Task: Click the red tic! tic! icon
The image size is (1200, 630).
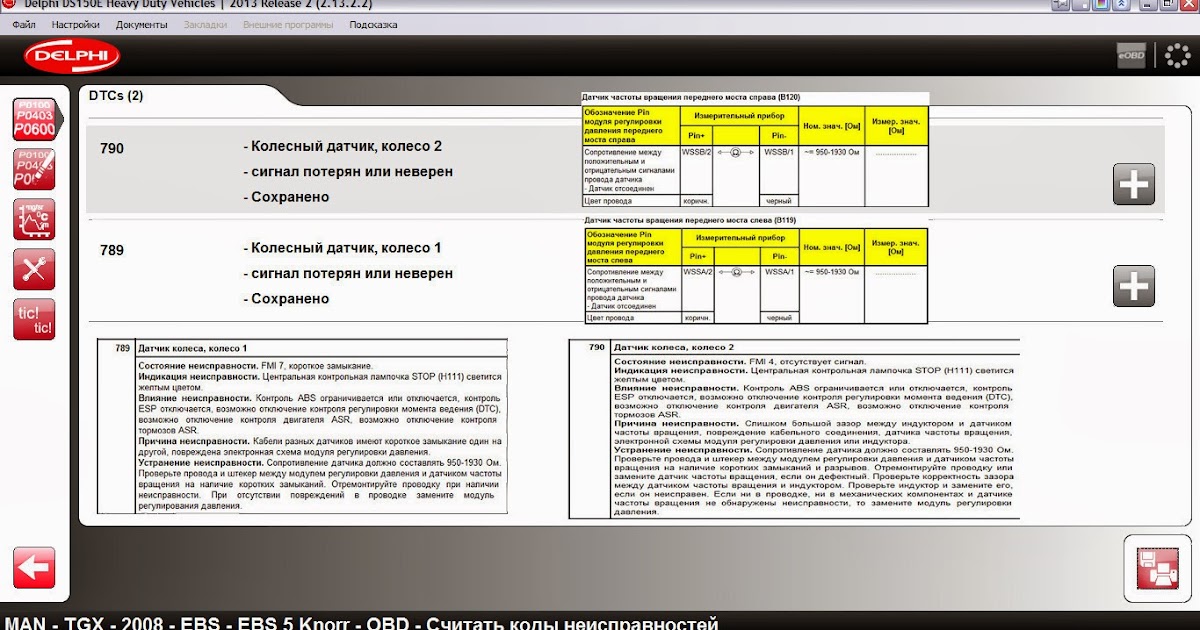Action: [34, 319]
